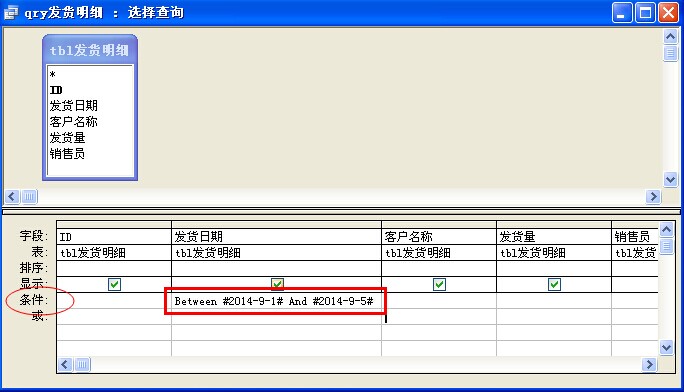
Task: Click the ID field cell in the grid
Action: click(114, 237)
